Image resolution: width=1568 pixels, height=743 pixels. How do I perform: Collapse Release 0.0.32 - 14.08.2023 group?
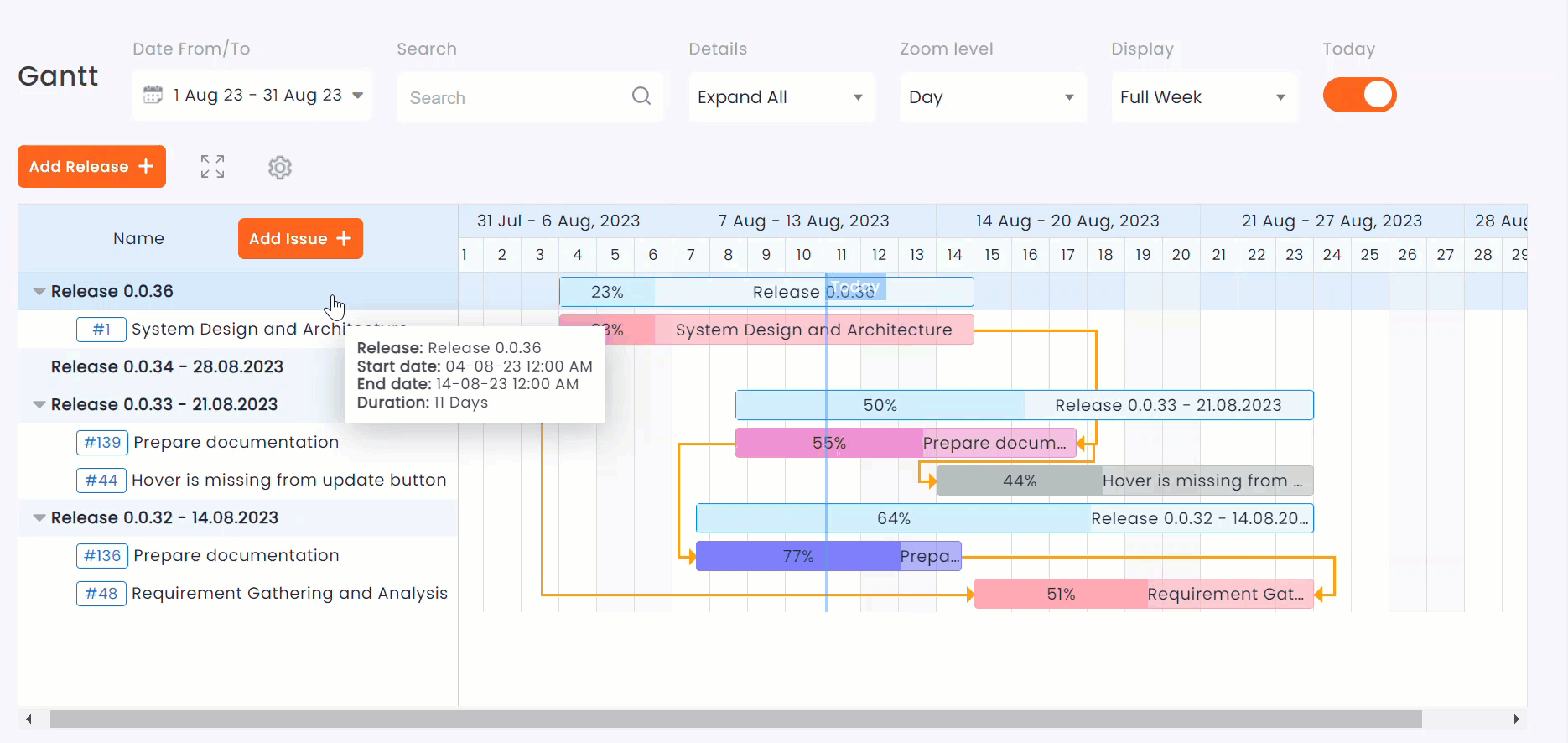[x=39, y=517]
